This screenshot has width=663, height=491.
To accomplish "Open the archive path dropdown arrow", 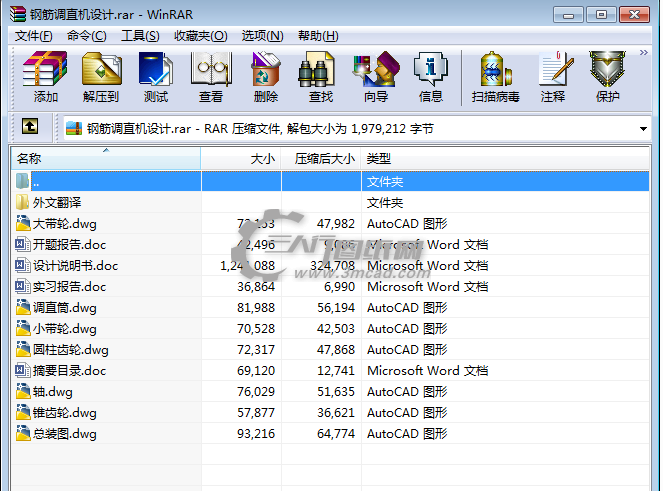I will (x=643, y=129).
